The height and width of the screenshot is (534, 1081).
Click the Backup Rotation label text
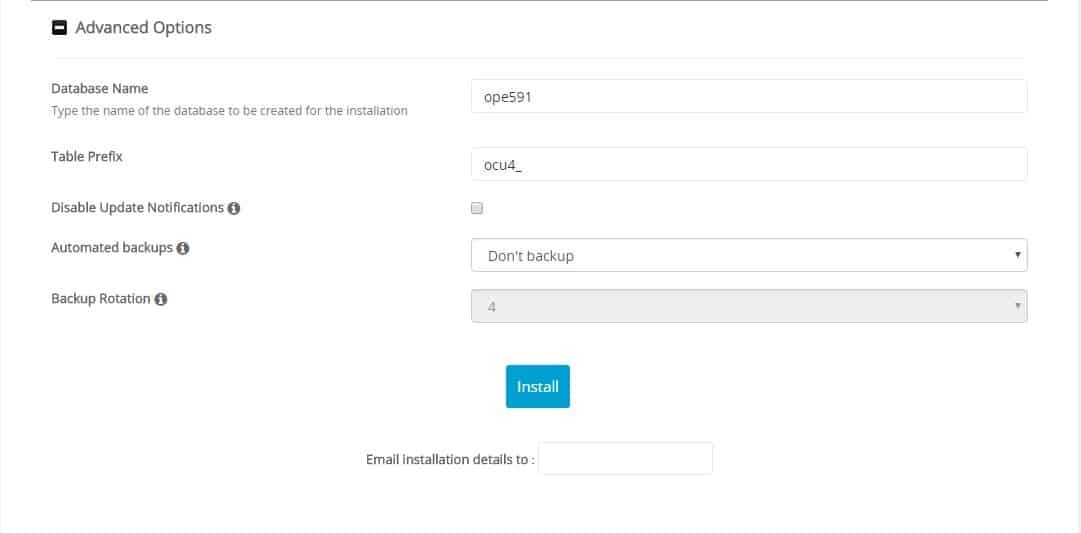101,299
